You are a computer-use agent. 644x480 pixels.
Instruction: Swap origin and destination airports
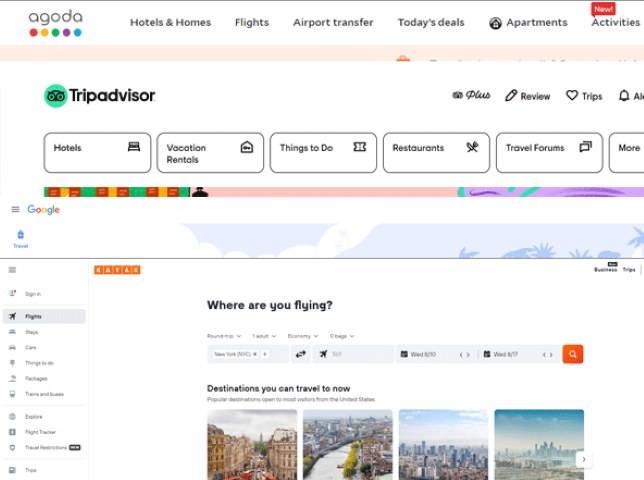(301, 354)
